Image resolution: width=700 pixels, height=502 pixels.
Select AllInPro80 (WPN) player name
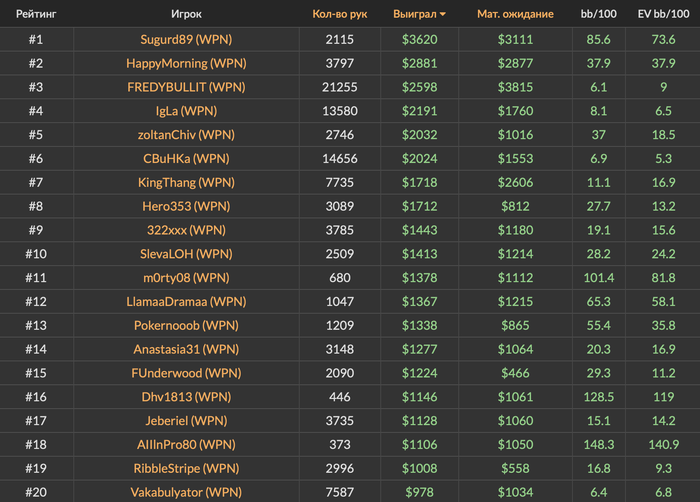pos(186,444)
